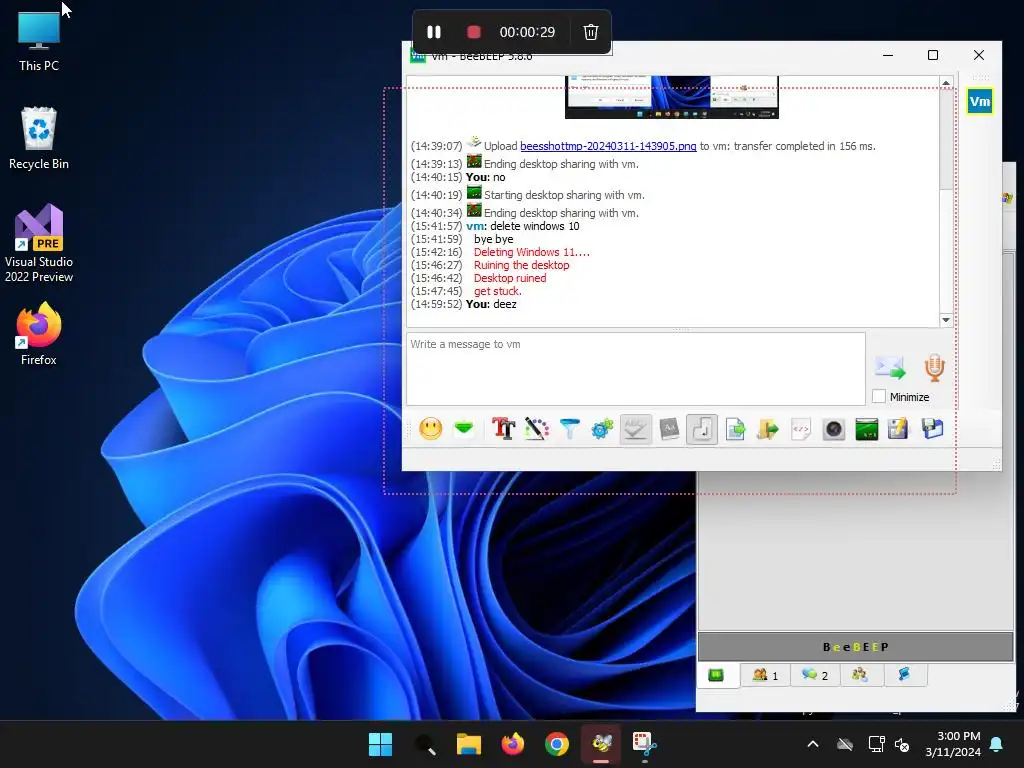Image resolution: width=1024 pixels, height=768 pixels.
Task: Click the 'vm: delete windows 10' message
Action: pos(522,226)
